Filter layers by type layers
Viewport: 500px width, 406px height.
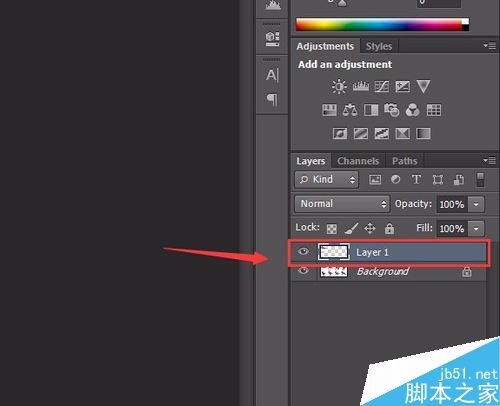click(x=416, y=180)
